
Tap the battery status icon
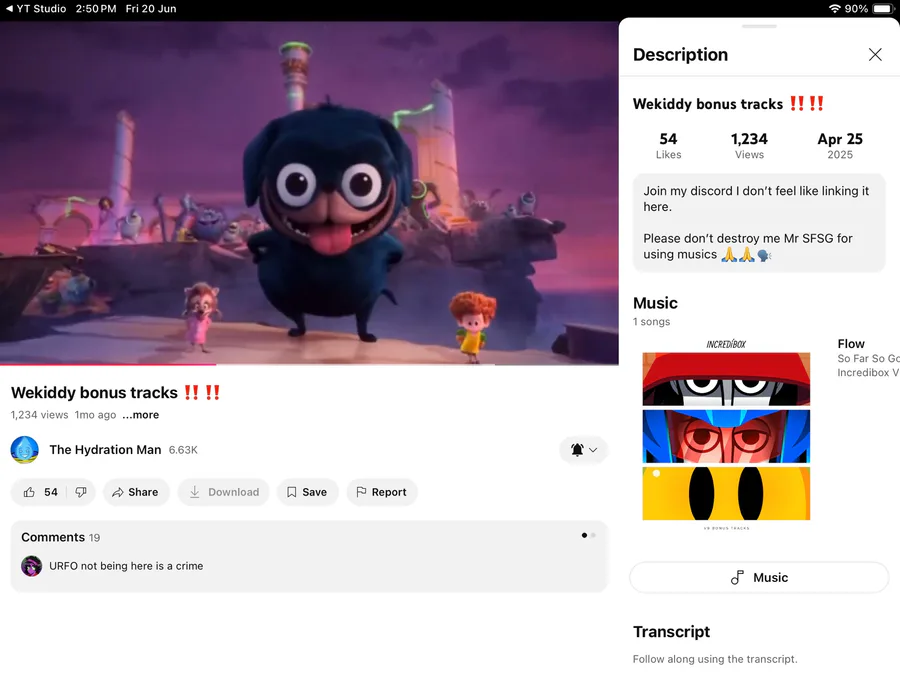click(x=883, y=9)
